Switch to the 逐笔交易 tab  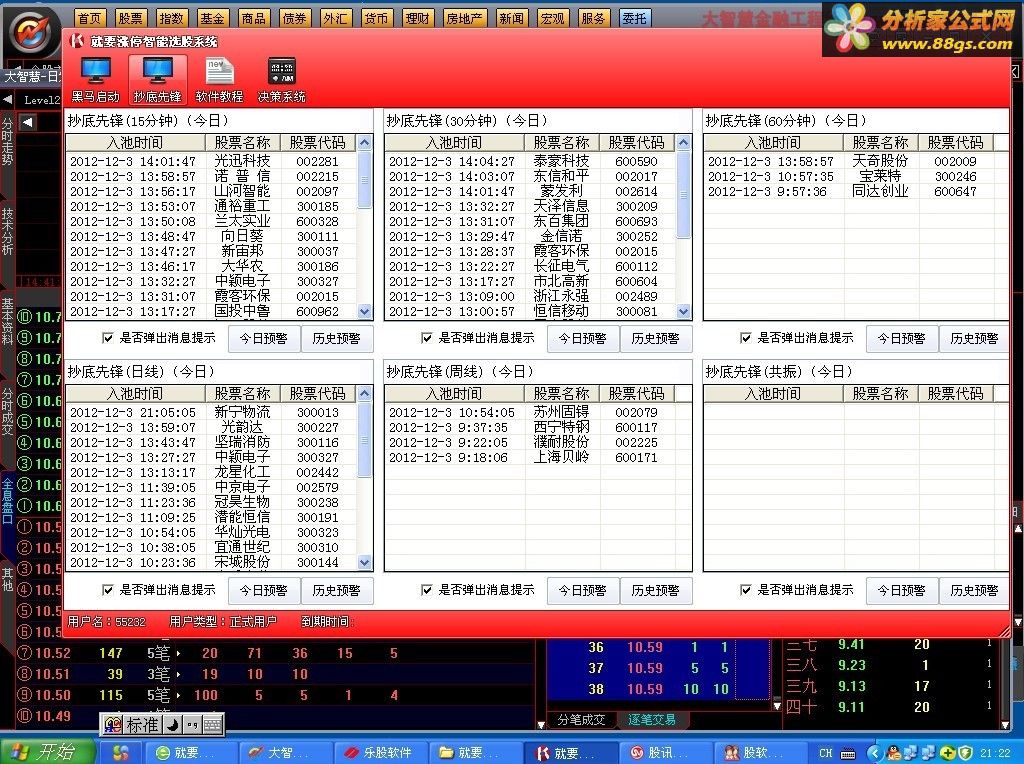[x=651, y=720]
